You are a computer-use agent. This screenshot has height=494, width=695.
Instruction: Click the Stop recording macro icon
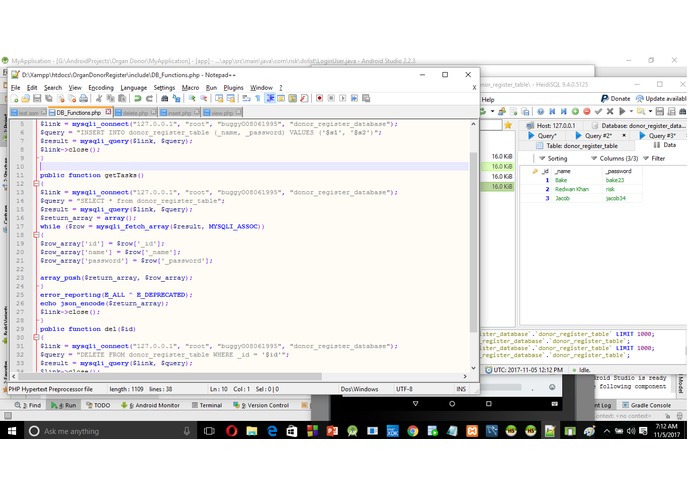tap(331, 98)
